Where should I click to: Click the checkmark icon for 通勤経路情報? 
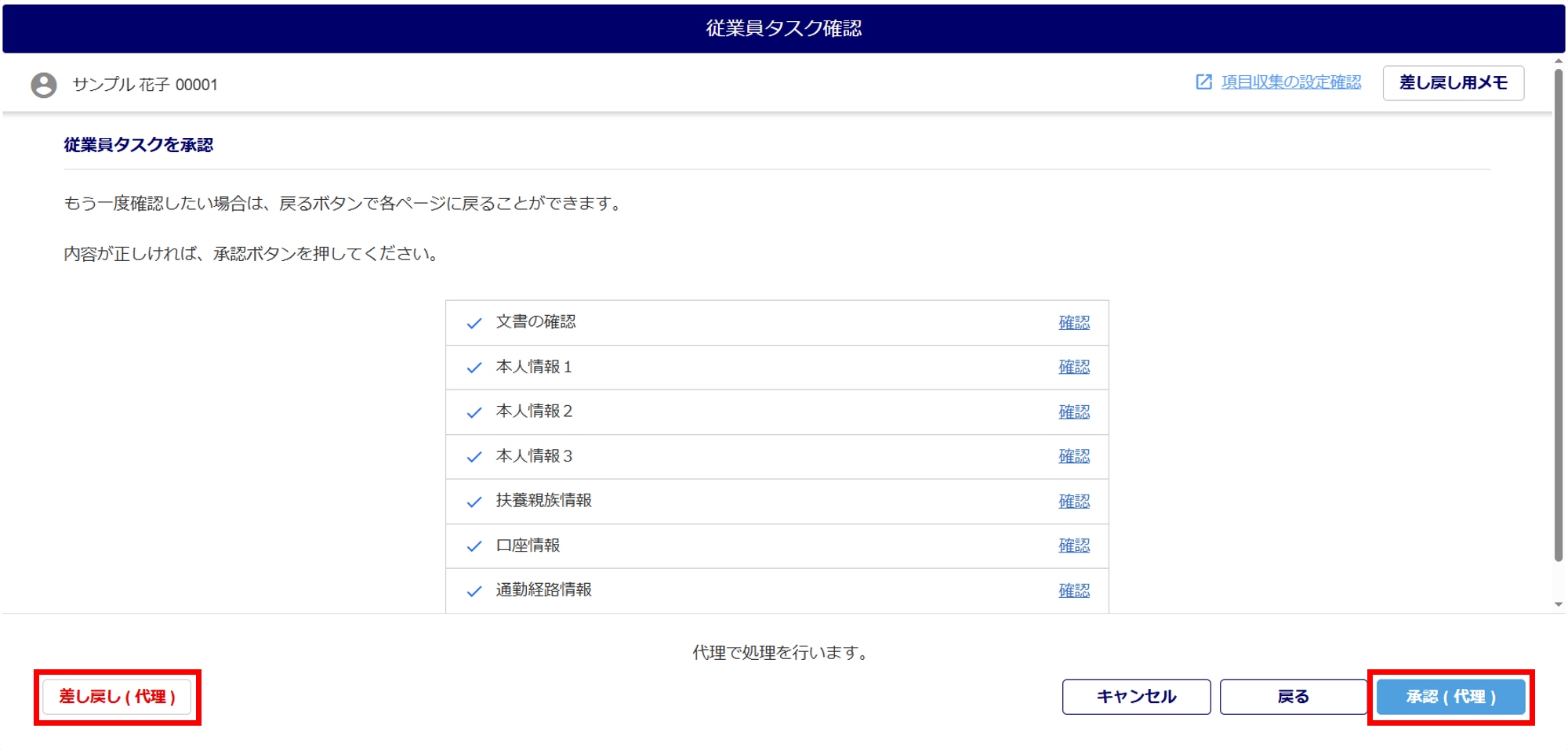[x=474, y=591]
